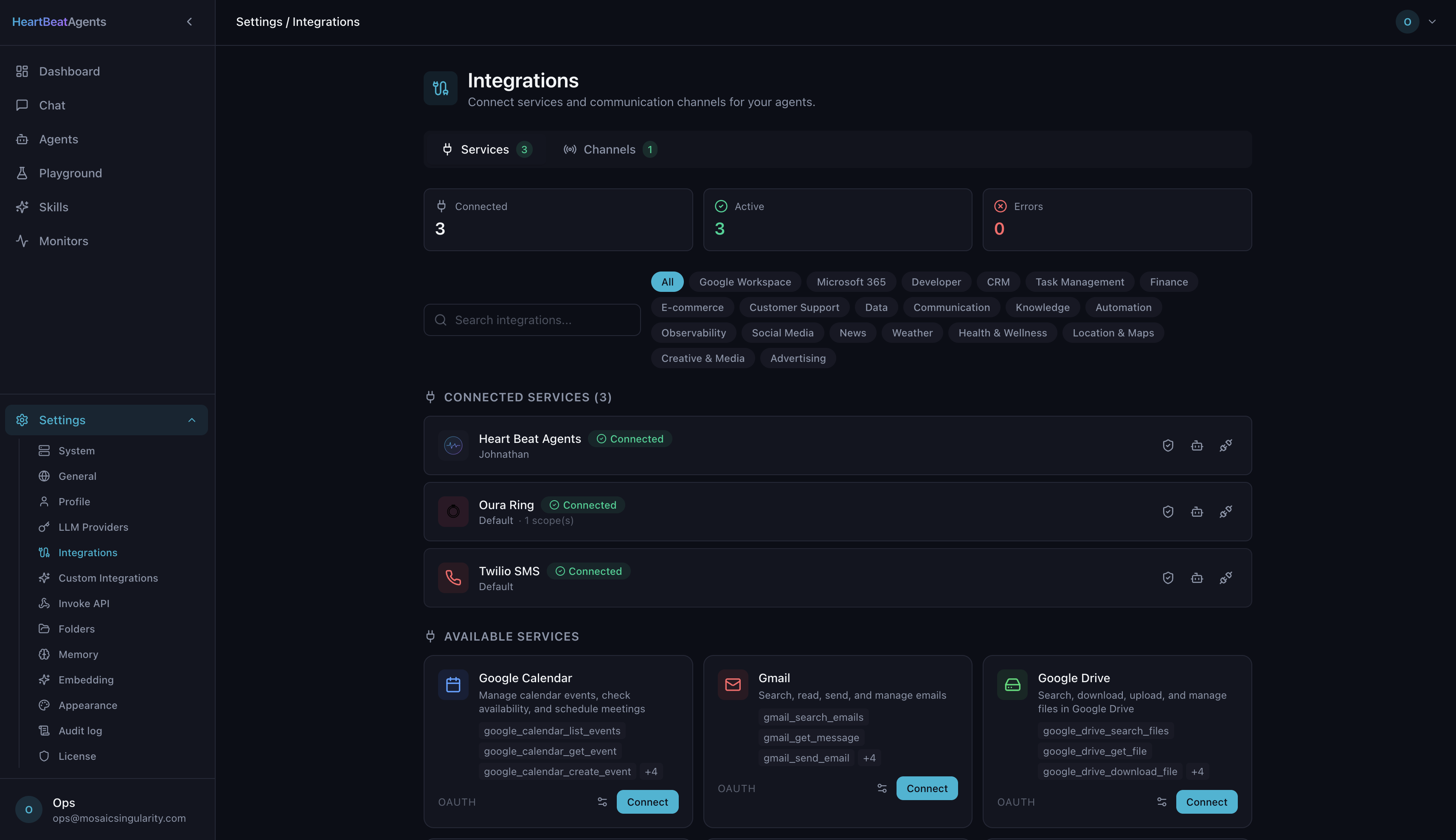Filter by Communication category
Screen dimensions: 1456x840
click(951, 308)
